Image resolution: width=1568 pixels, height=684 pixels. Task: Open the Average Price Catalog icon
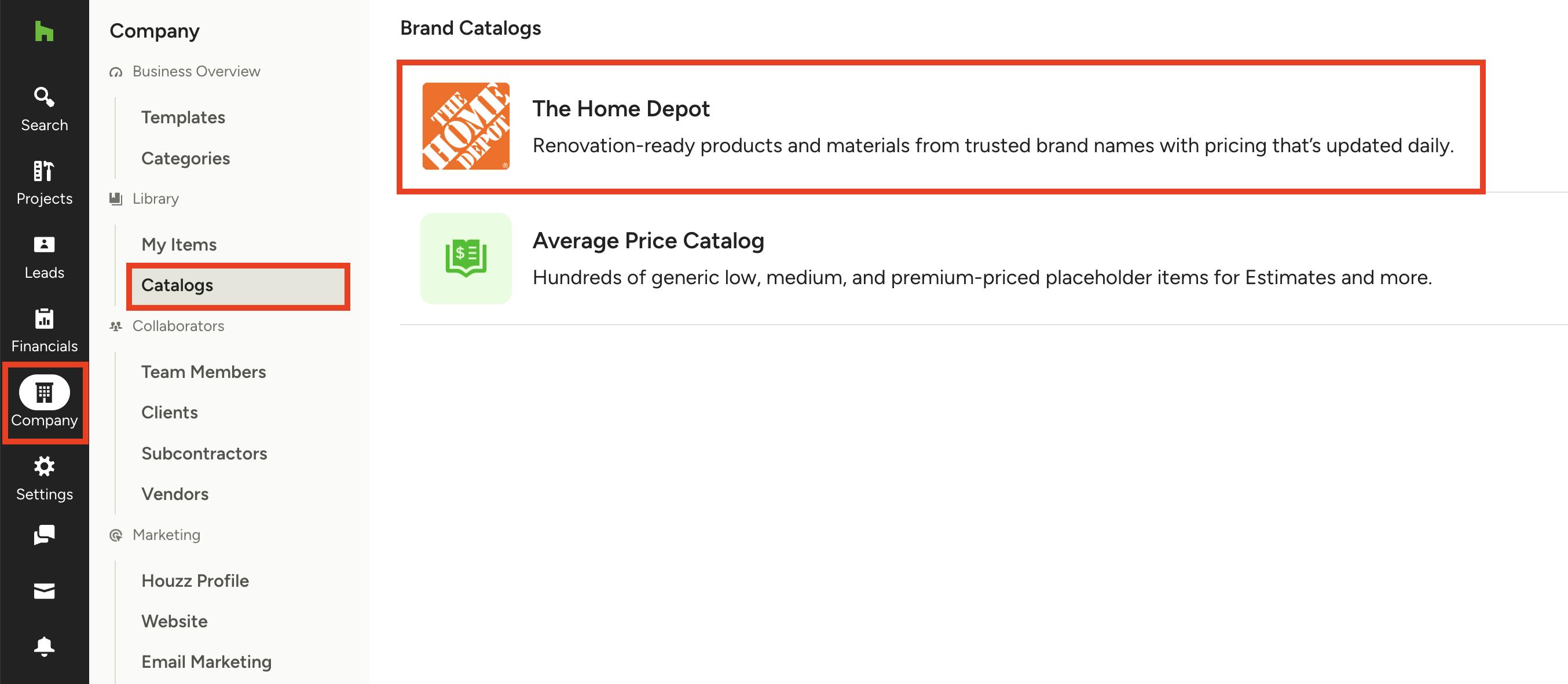click(x=466, y=259)
